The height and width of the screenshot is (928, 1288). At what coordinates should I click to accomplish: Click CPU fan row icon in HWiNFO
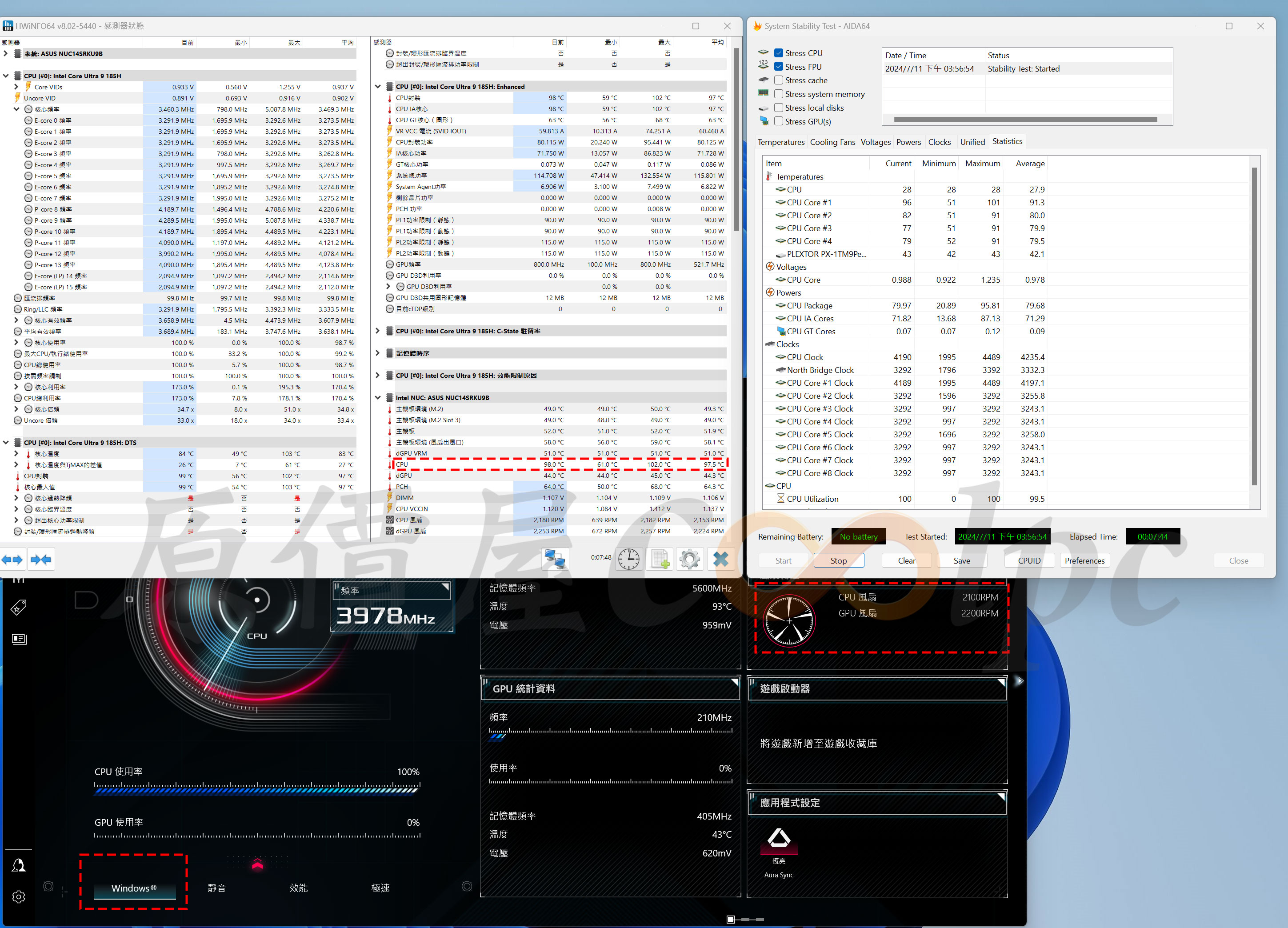pyautogui.click(x=390, y=520)
